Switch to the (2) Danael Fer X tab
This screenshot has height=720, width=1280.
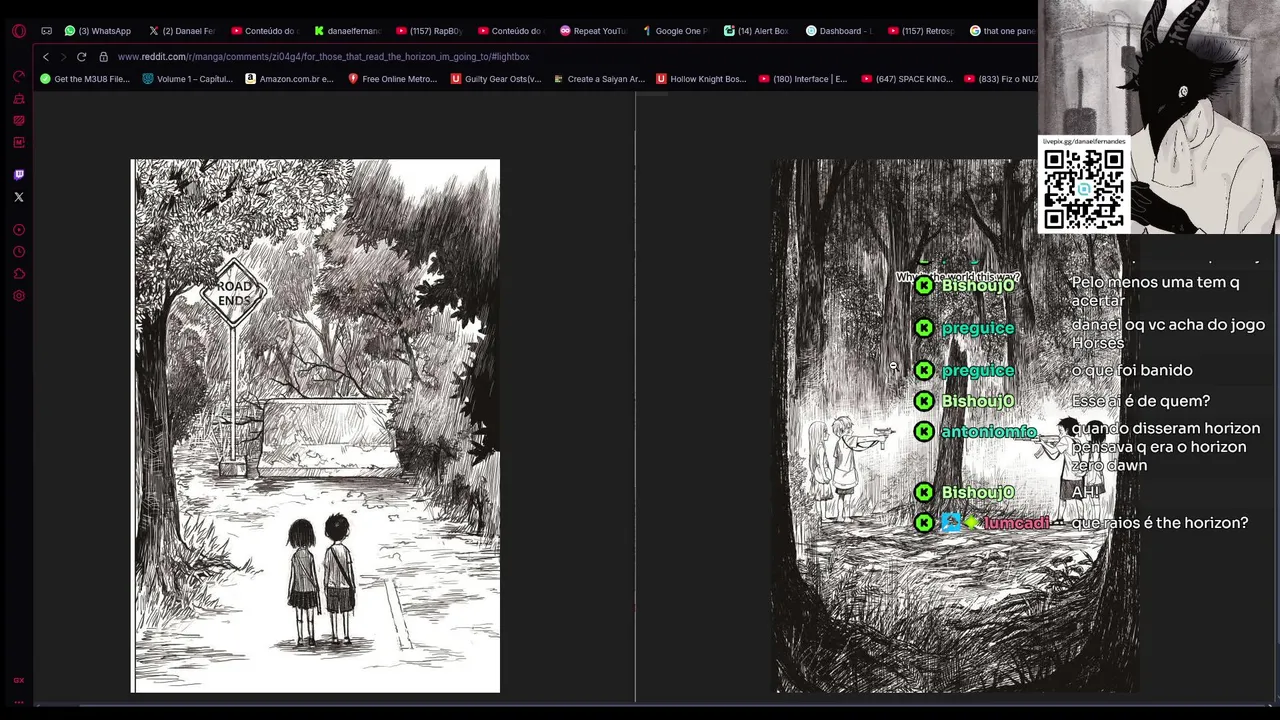point(182,31)
